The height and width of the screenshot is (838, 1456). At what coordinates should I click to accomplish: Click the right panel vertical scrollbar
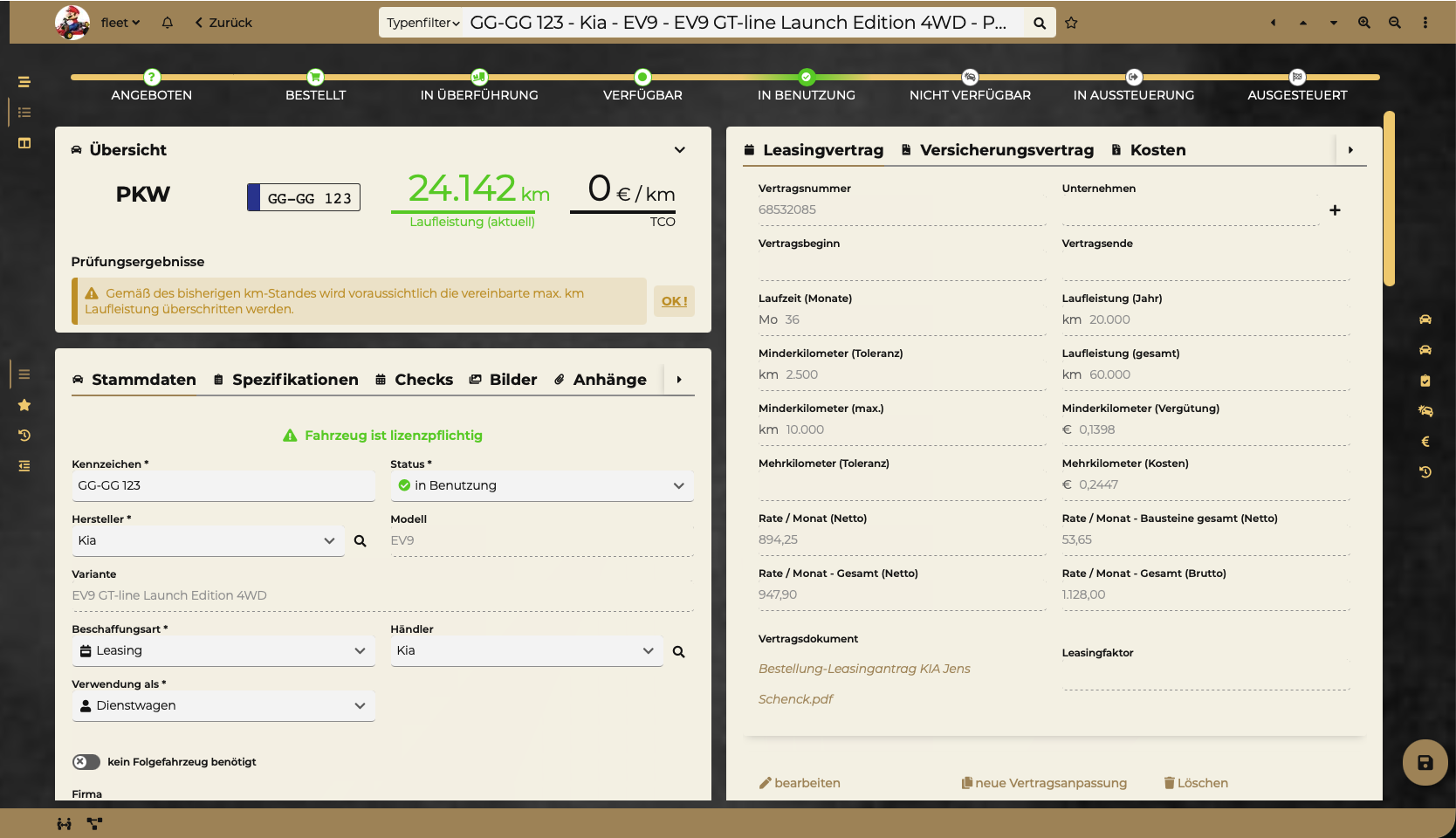[1389, 199]
